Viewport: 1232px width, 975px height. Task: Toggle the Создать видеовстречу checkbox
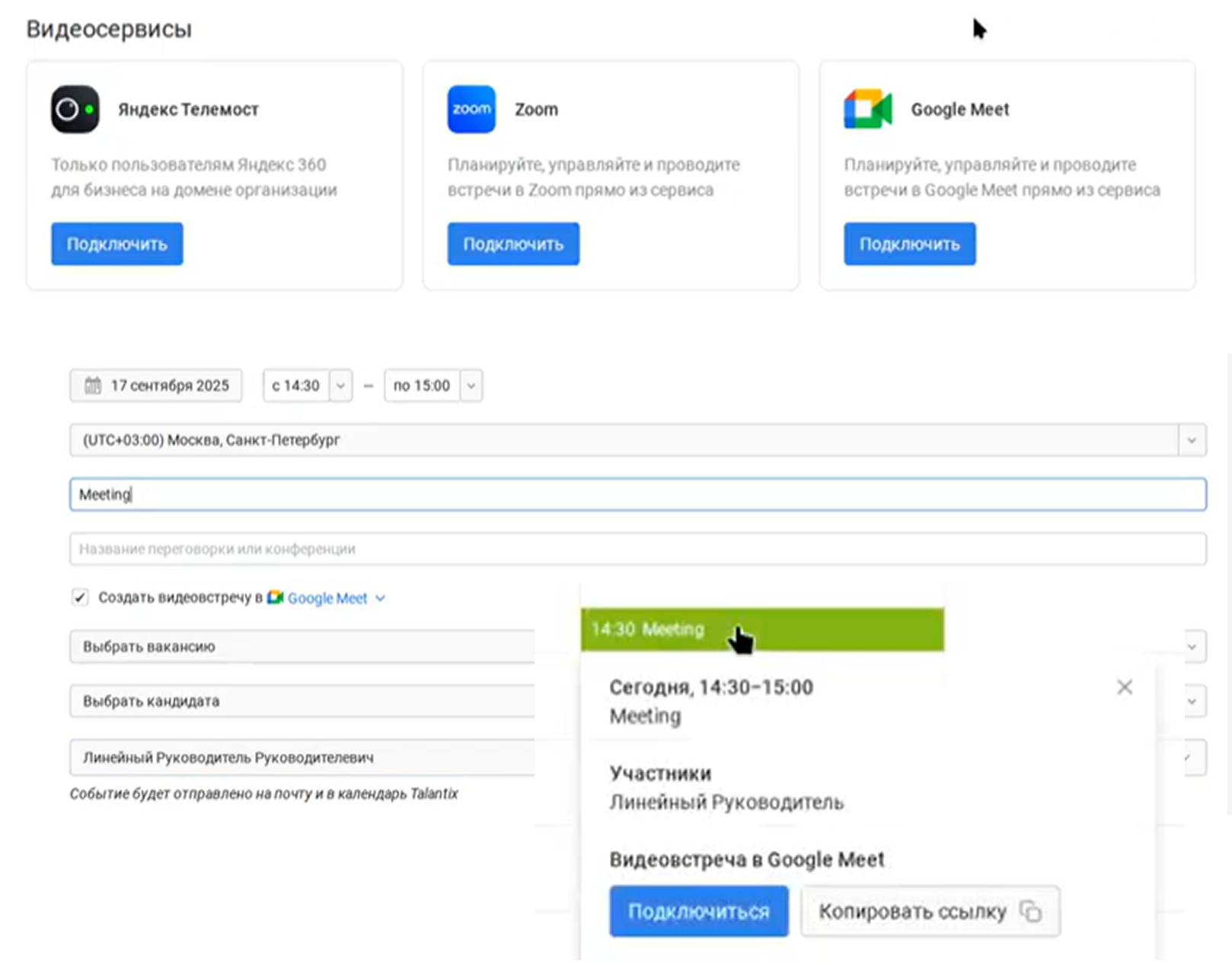coord(80,598)
